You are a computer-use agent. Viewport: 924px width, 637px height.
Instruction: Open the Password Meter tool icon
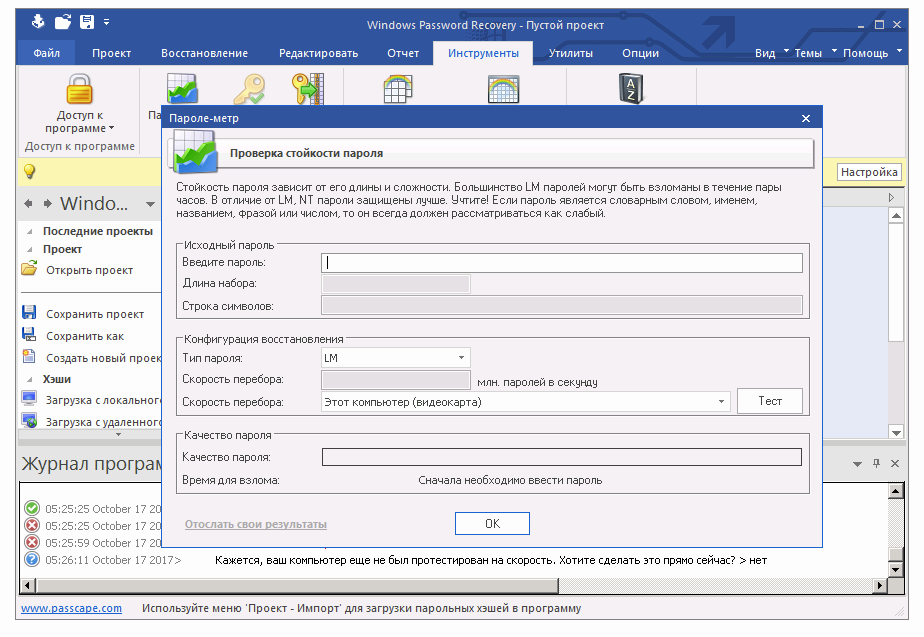tap(184, 89)
